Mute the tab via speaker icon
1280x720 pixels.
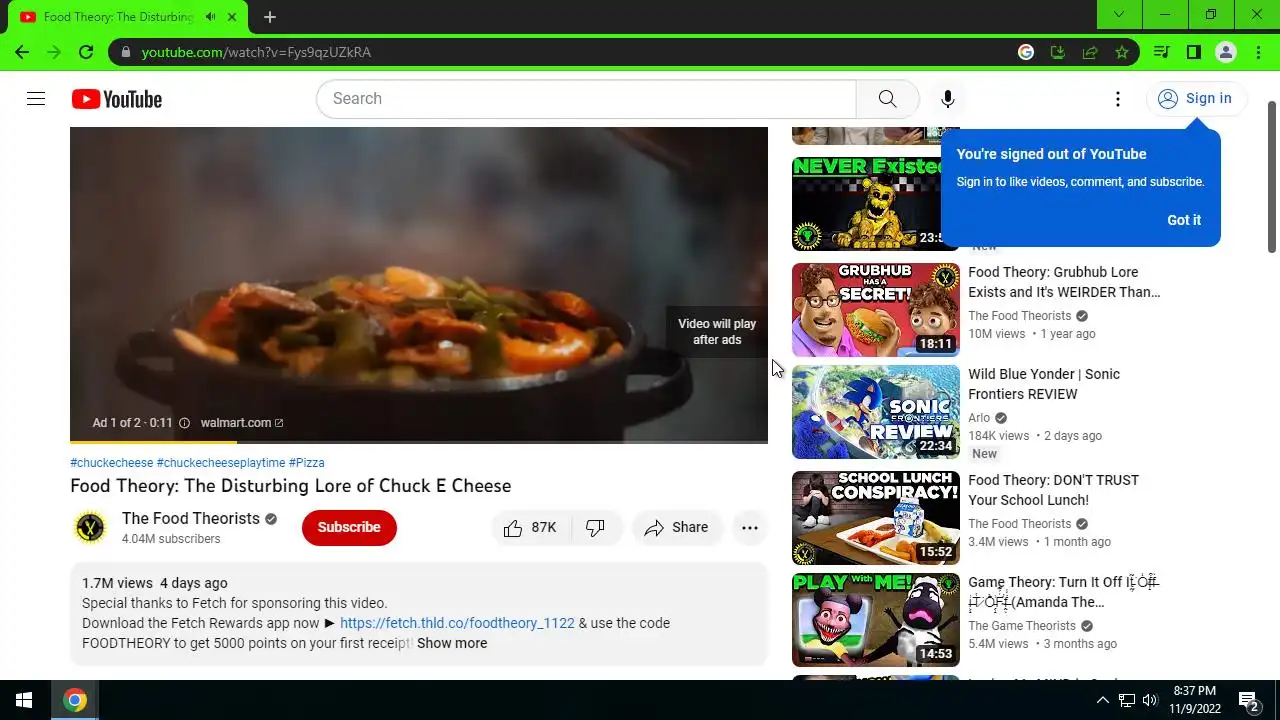210,17
